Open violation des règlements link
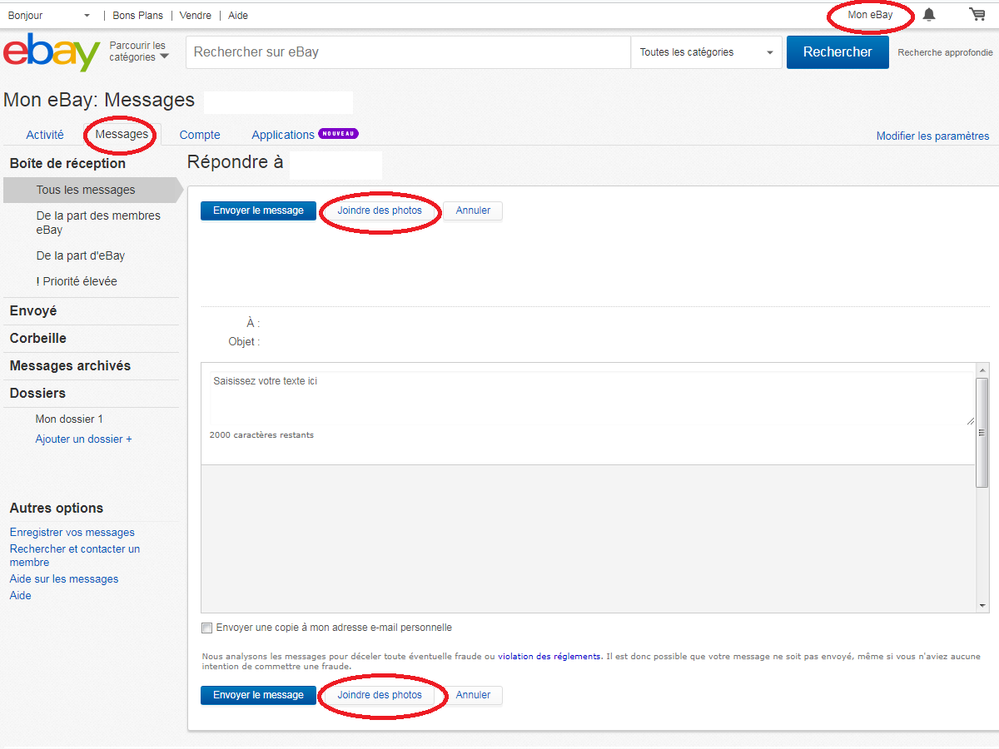The image size is (999, 749). click(x=549, y=656)
